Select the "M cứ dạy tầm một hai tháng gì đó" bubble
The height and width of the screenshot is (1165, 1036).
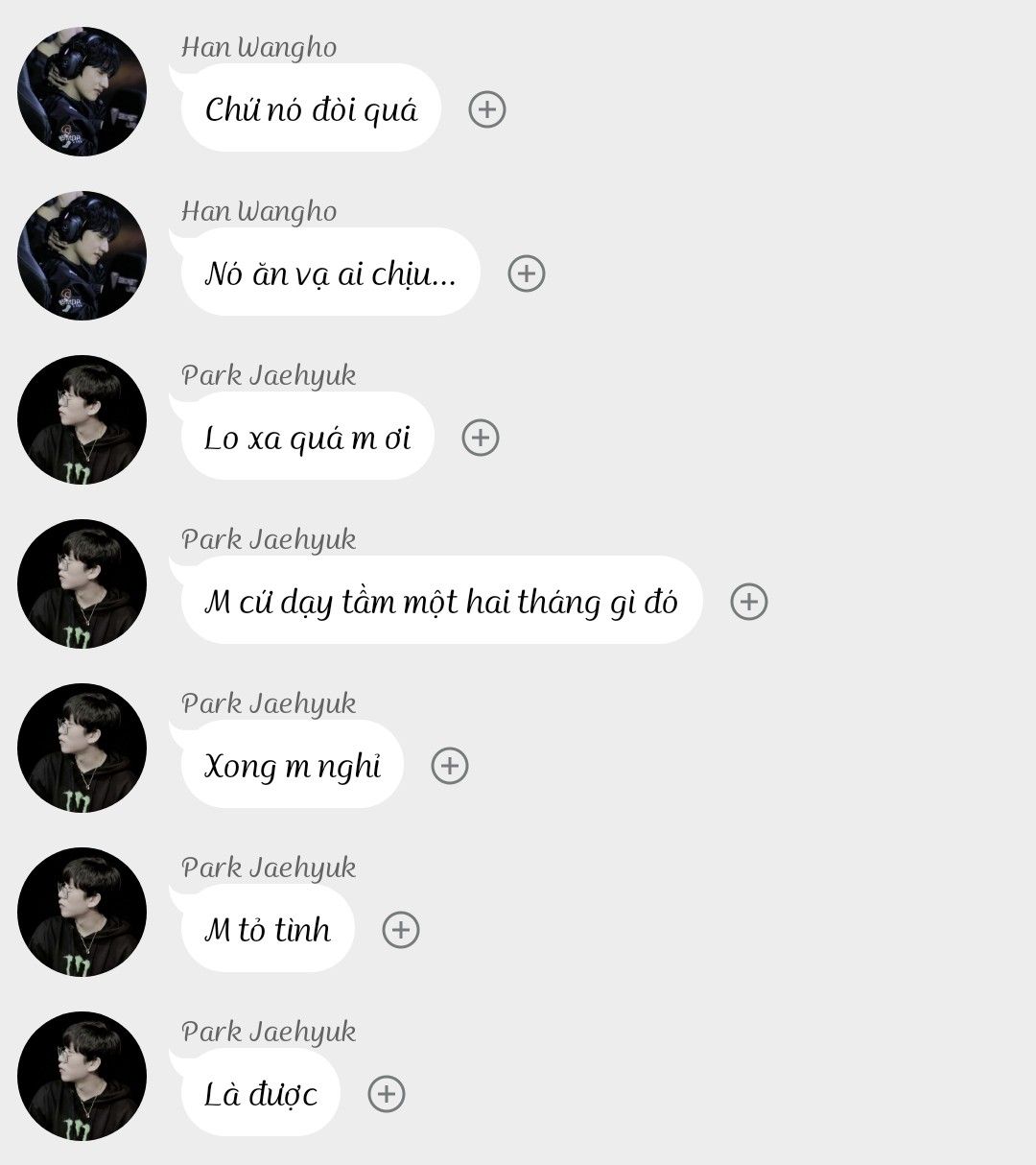[x=441, y=602]
